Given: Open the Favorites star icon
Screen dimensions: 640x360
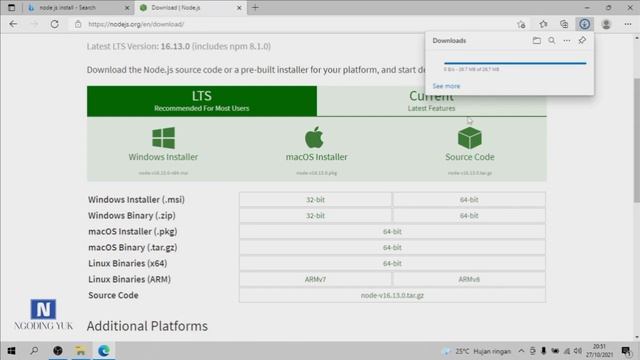Looking at the screenshot, I should (x=543, y=24).
